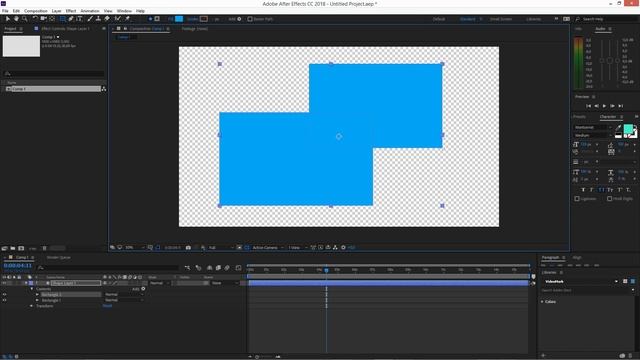Toggle Rectangle 2 visibility eye
The height and width of the screenshot is (360, 640).
pos(4,294)
